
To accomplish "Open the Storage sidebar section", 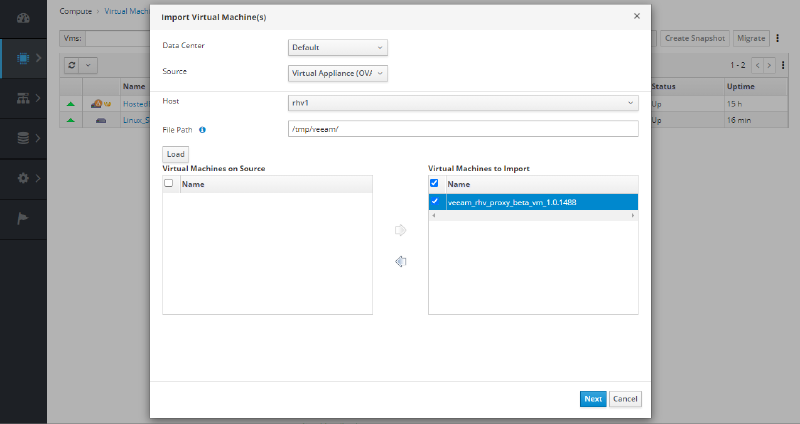I will 23,138.
